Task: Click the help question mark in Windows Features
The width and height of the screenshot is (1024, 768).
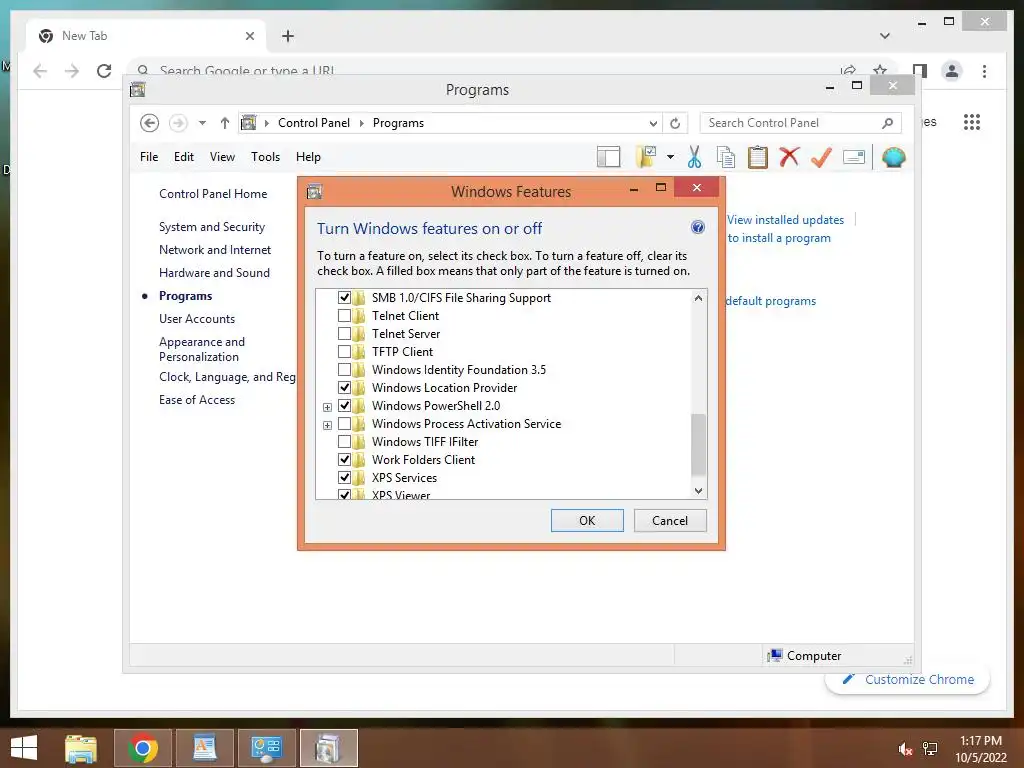Action: point(697,227)
